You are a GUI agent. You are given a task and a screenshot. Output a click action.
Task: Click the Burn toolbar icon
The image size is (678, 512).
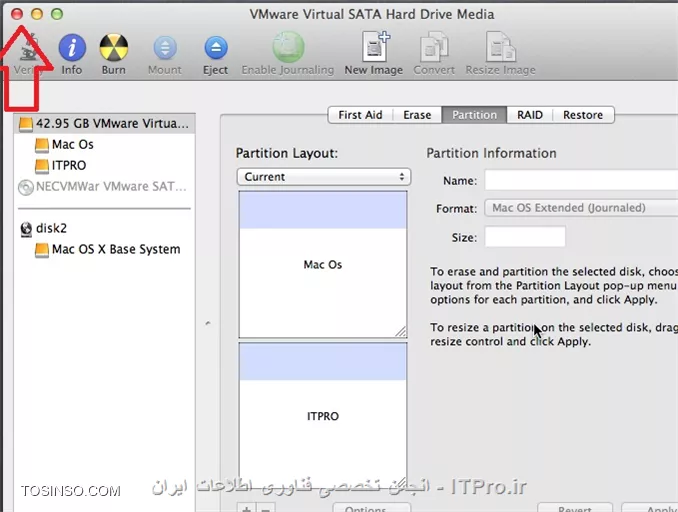(x=114, y=48)
